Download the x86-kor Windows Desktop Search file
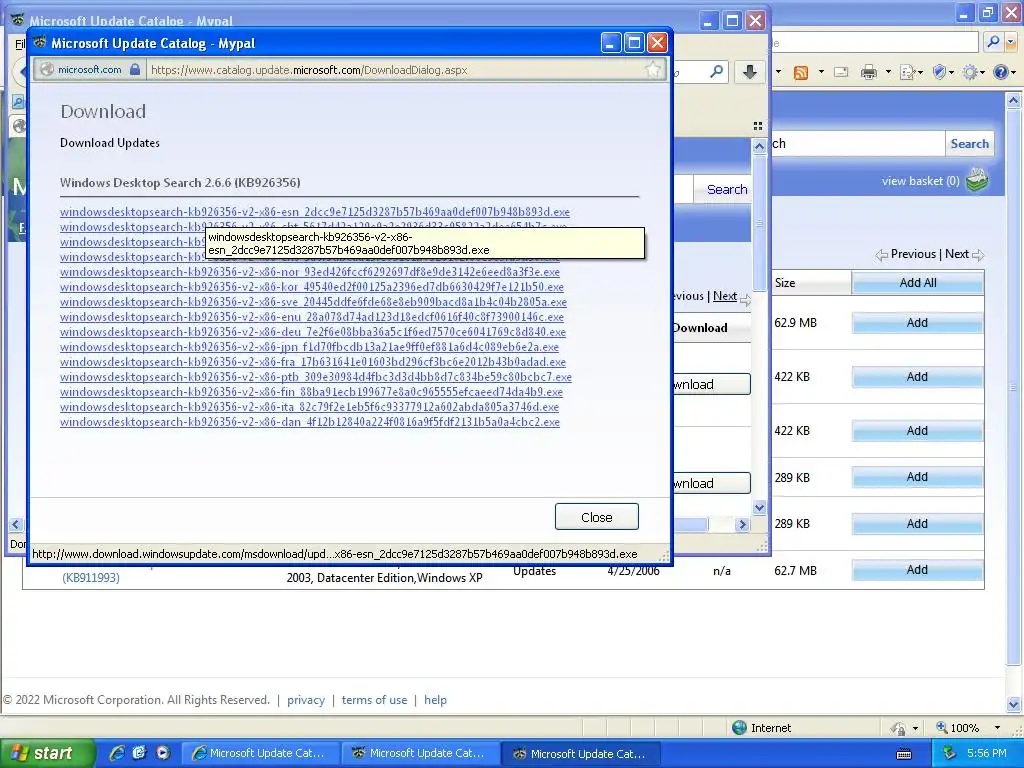The image size is (1024, 768). [x=312, y=287]
